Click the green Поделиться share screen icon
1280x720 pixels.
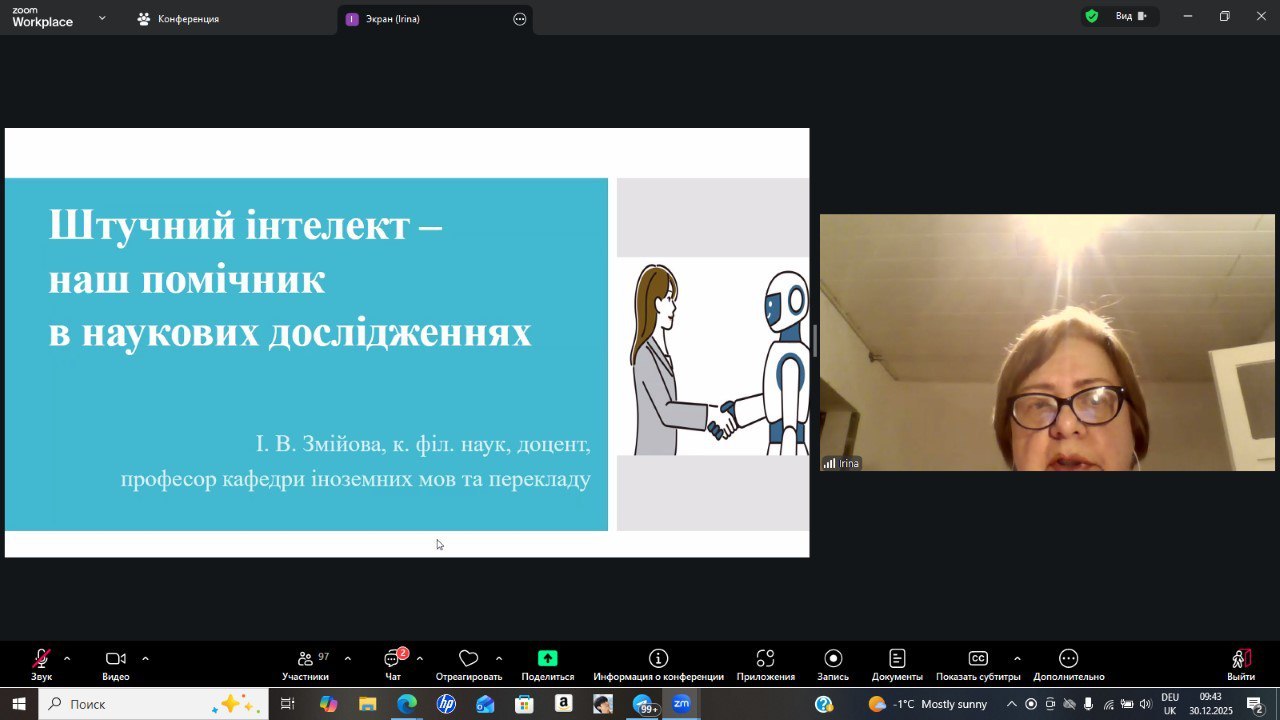tap(547, 659)
